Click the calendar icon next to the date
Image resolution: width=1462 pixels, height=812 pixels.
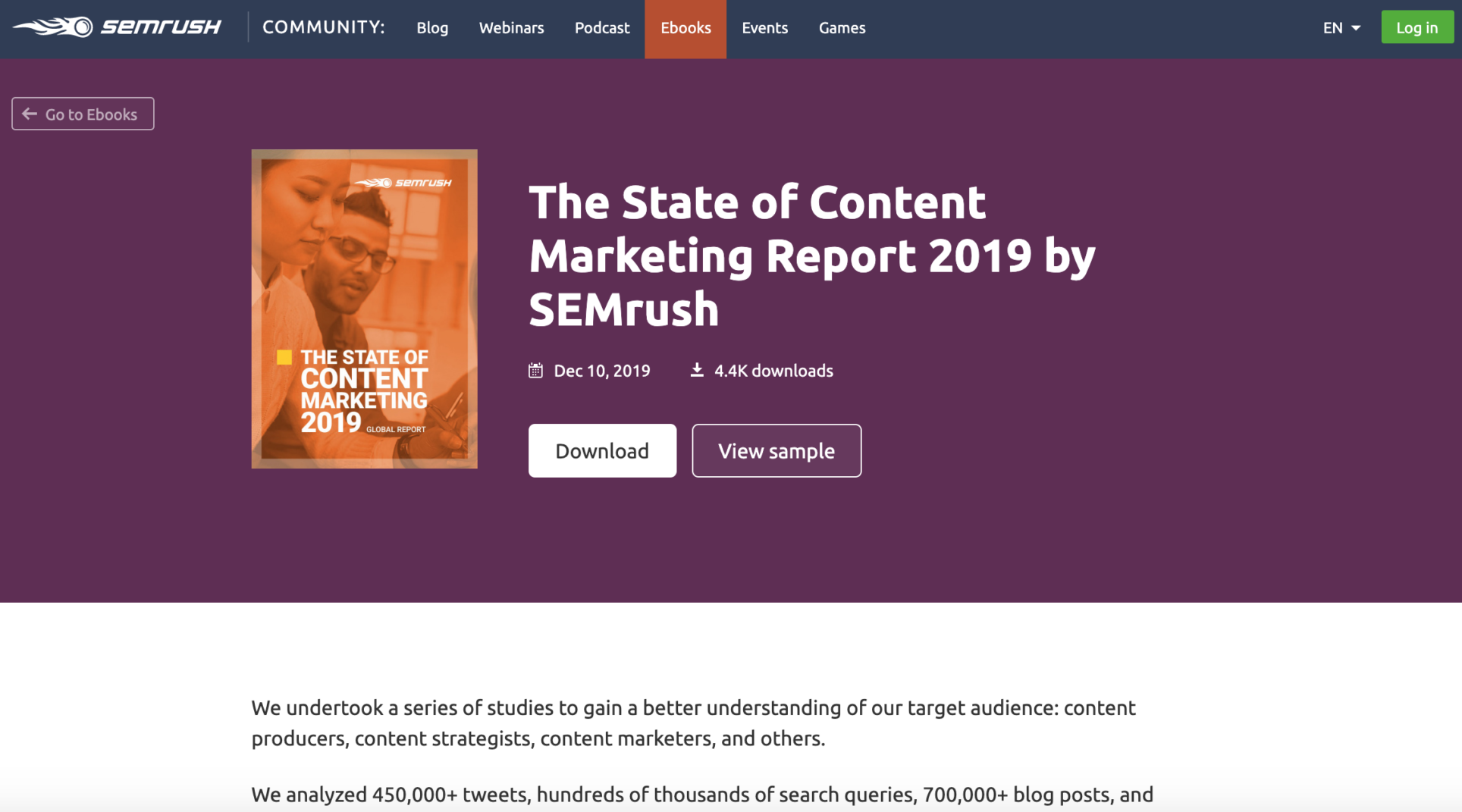pos(536,370)
